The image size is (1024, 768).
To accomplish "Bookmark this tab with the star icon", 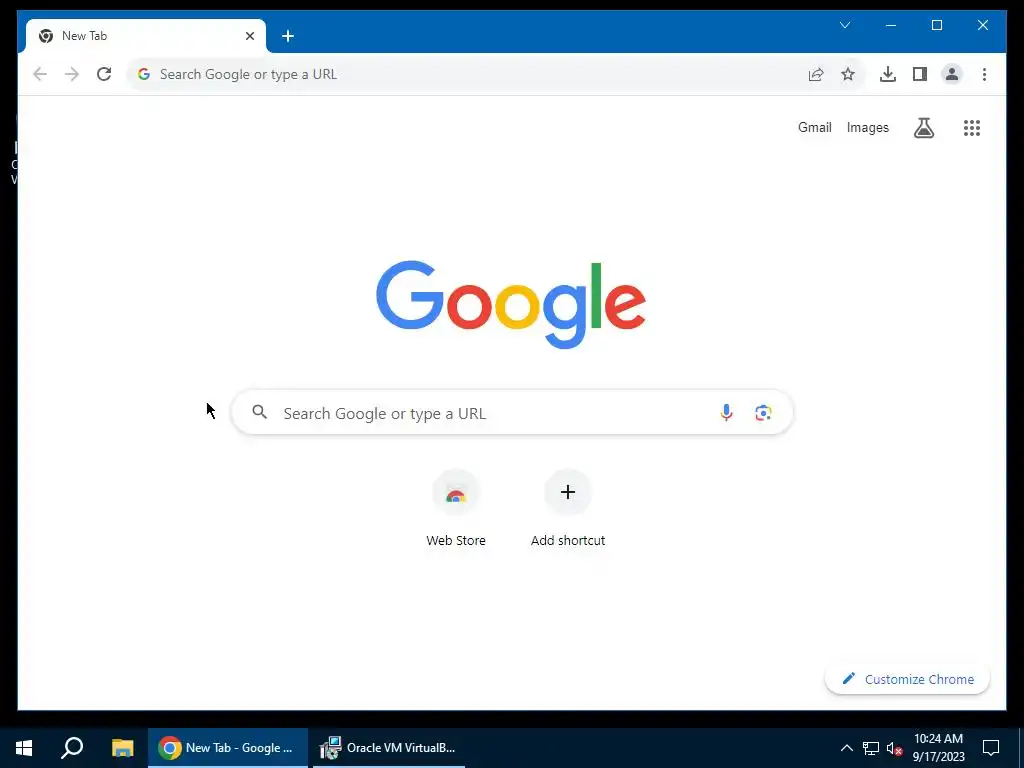I will point(848,74).
